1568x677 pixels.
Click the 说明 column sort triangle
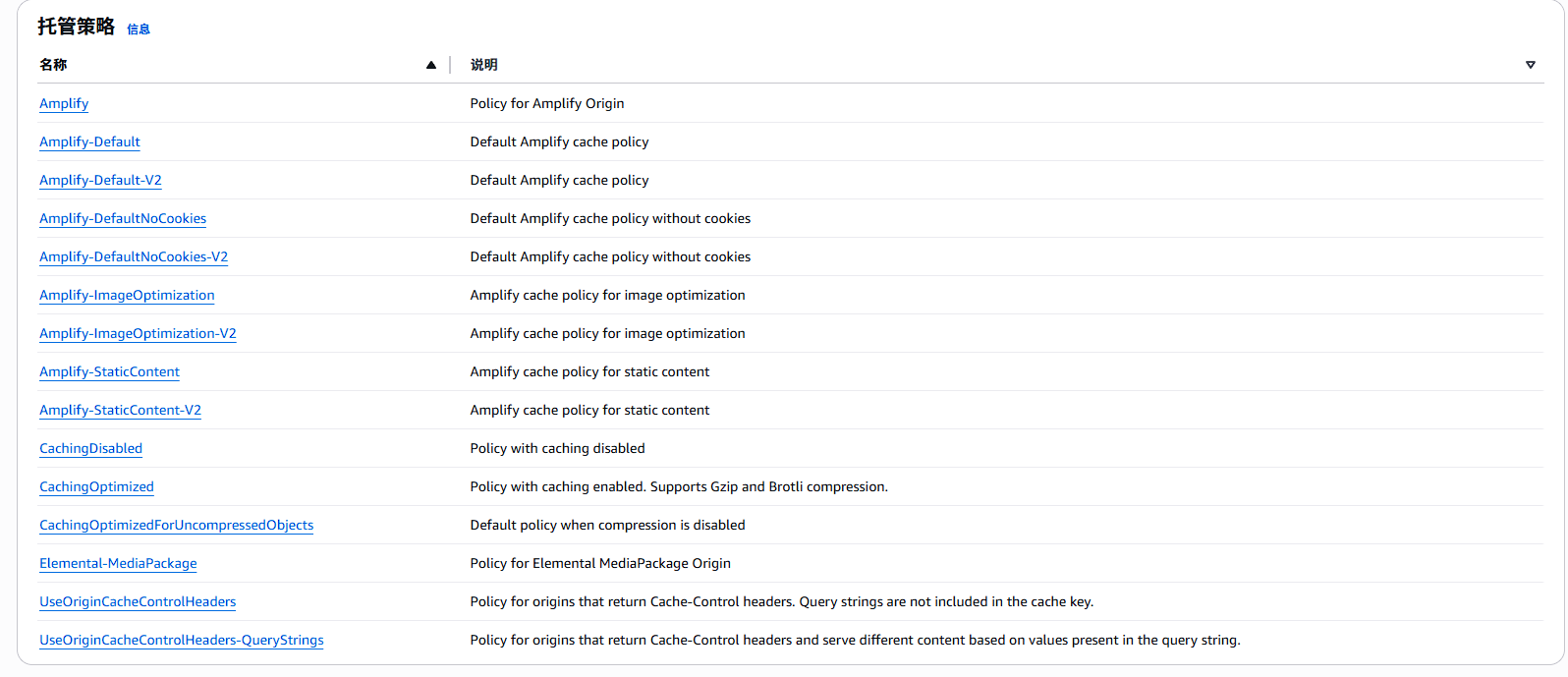pyautogui.click(x=1530, y=65)
